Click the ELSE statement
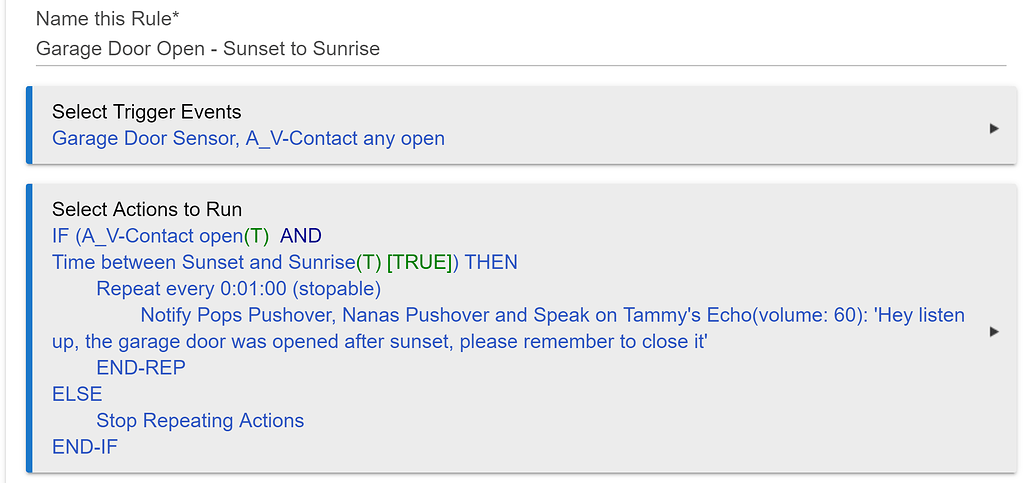The image size is (1024, 483). (x=77, y=394)
